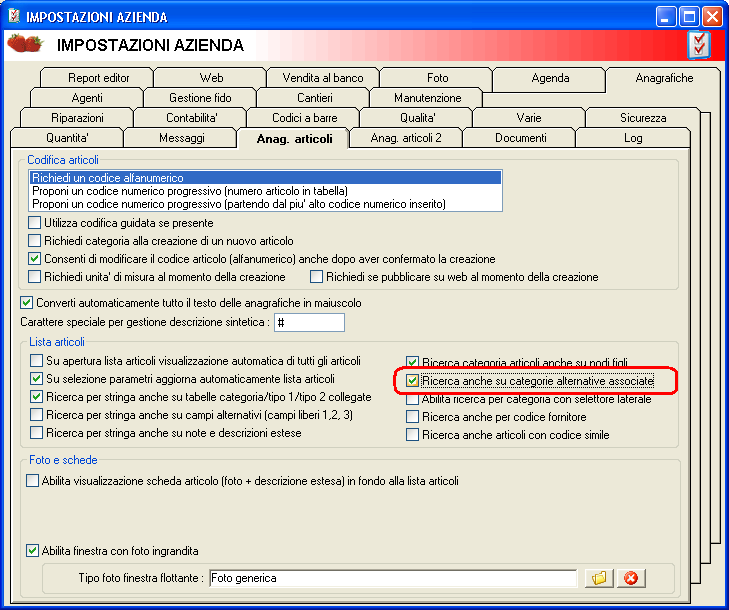Uncheck Ricerca categoria articoli anche su nodi figli
The width and height of the screenshot is (729, 610).
[x=412, y=362]
